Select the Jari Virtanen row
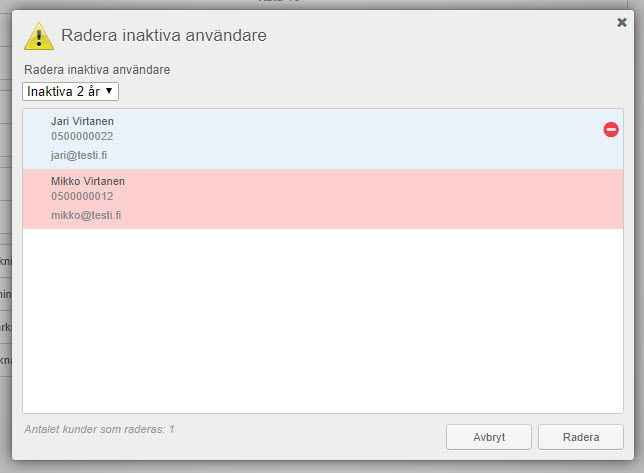This screenshot has width=644, height=473. click(x=323, y=139)
